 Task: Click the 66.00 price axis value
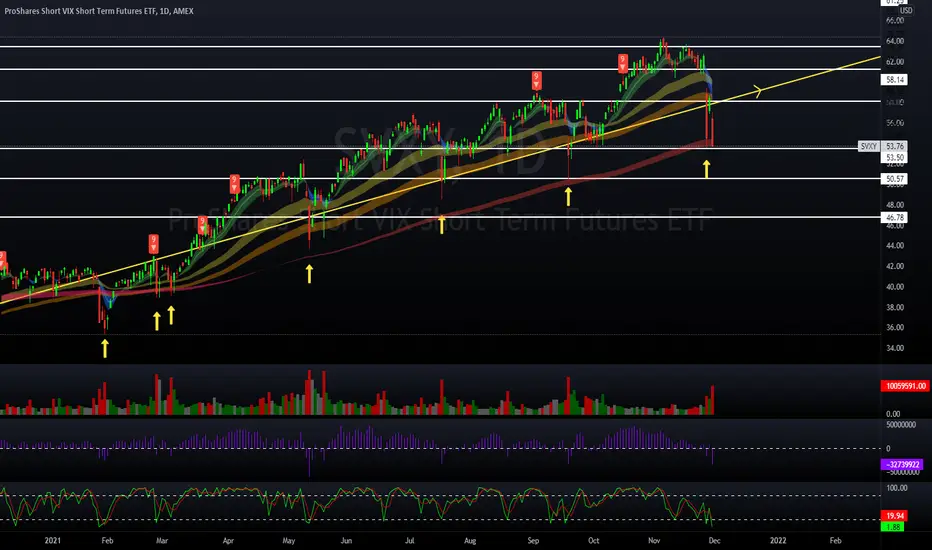(x=895, y=21)
